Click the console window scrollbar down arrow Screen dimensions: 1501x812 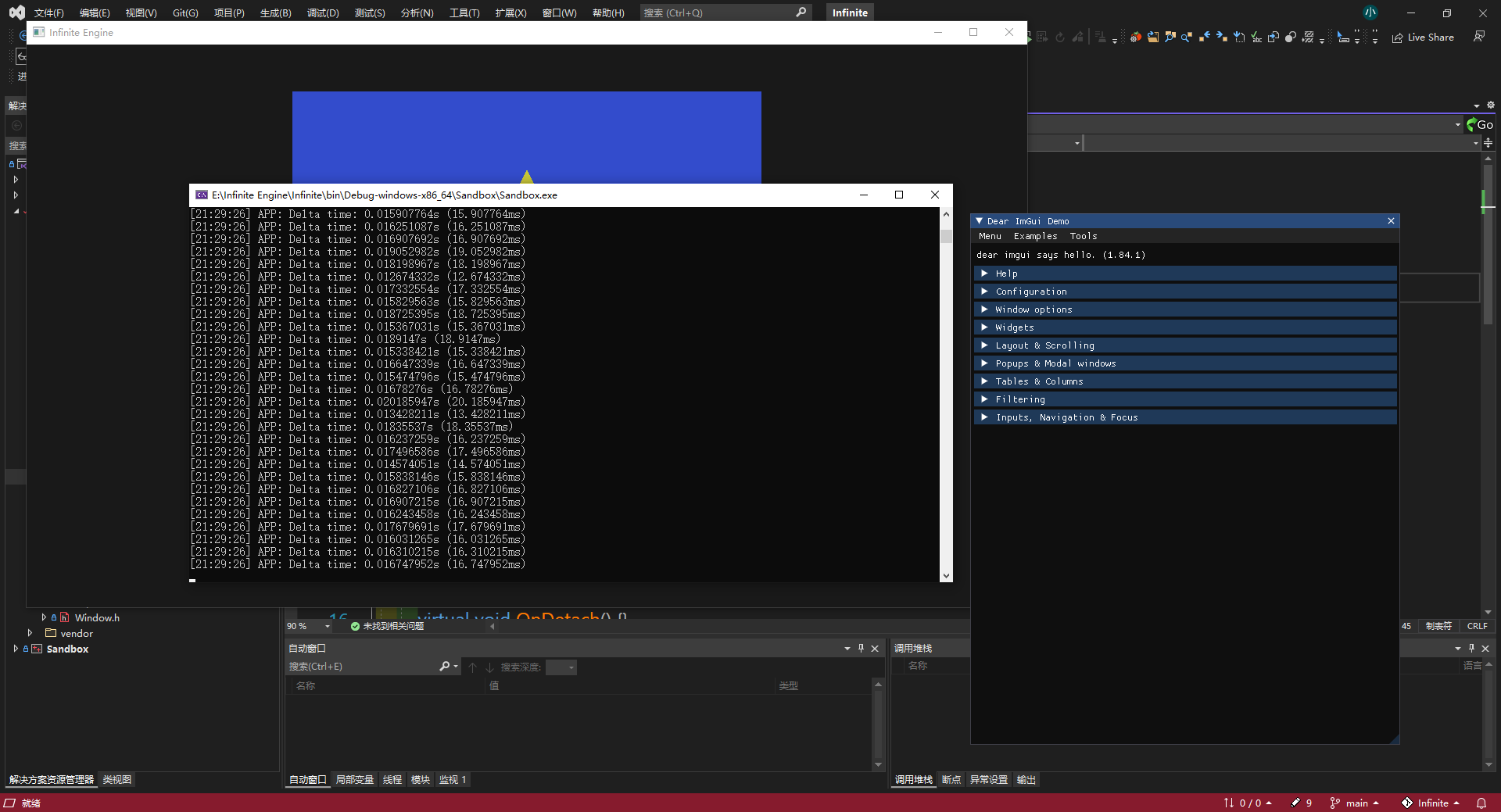[946, 576]
